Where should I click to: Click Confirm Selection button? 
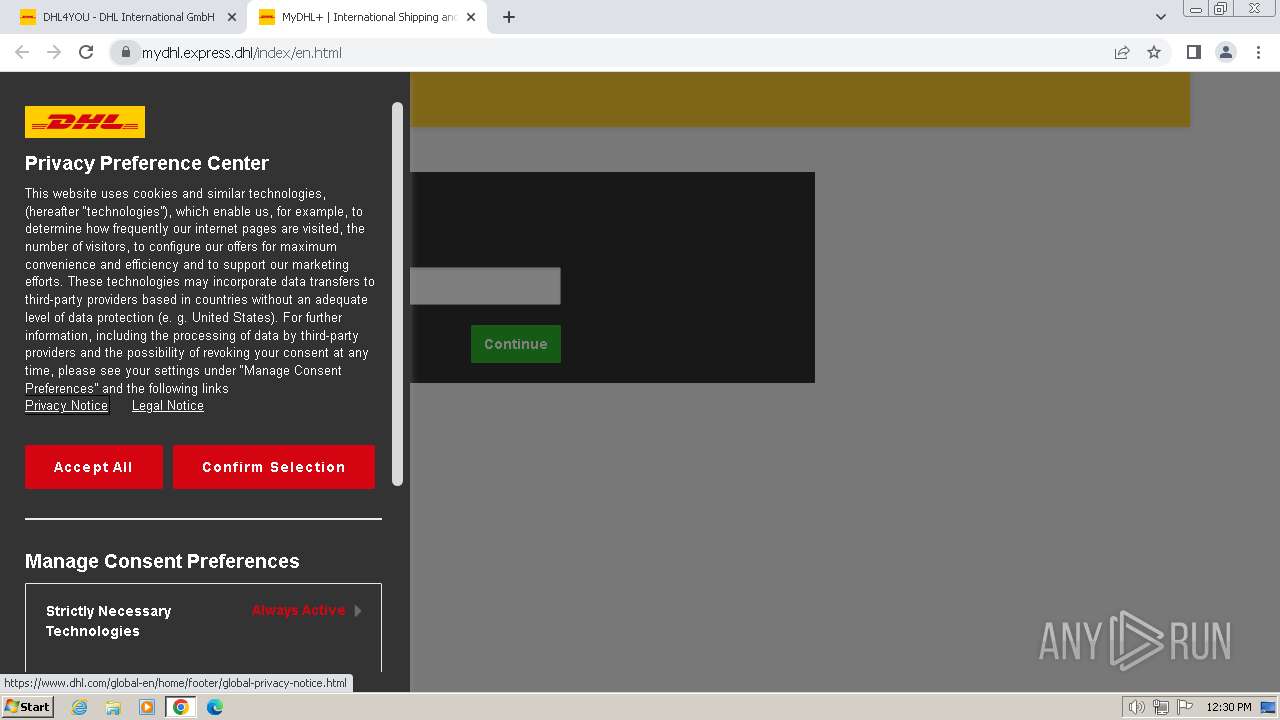274,467
